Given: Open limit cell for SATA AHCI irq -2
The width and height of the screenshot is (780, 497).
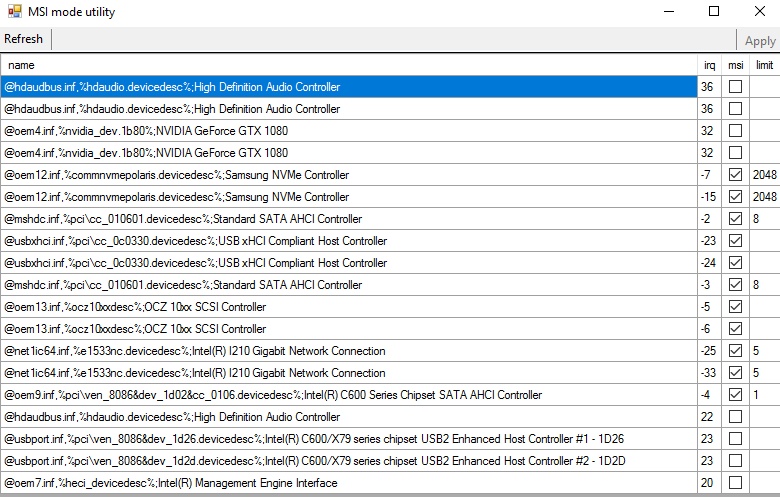Looking at the screenshot, I should tap(764, 219).
